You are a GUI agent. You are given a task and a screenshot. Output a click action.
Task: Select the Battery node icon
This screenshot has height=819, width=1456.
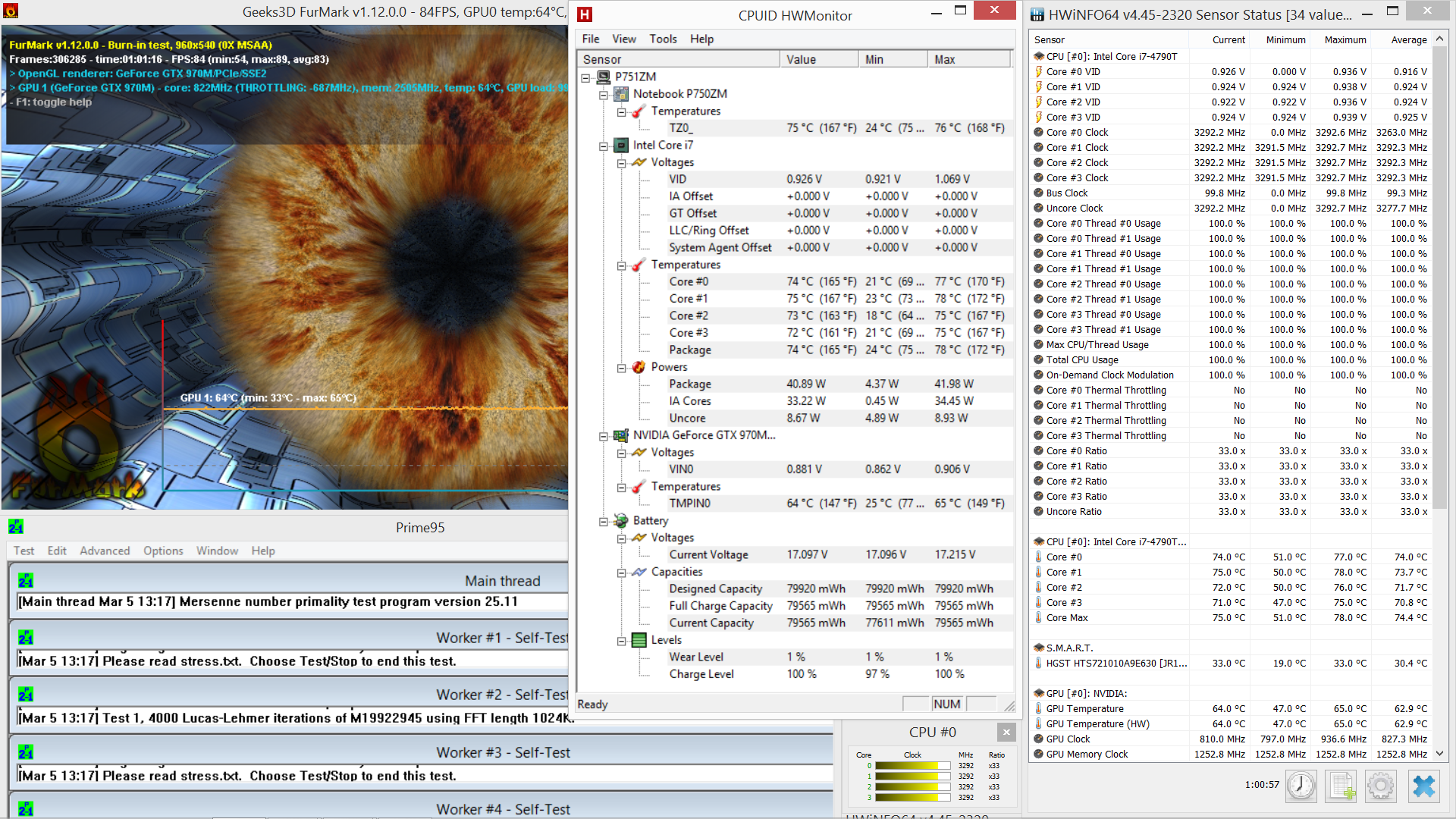(621, 520)
